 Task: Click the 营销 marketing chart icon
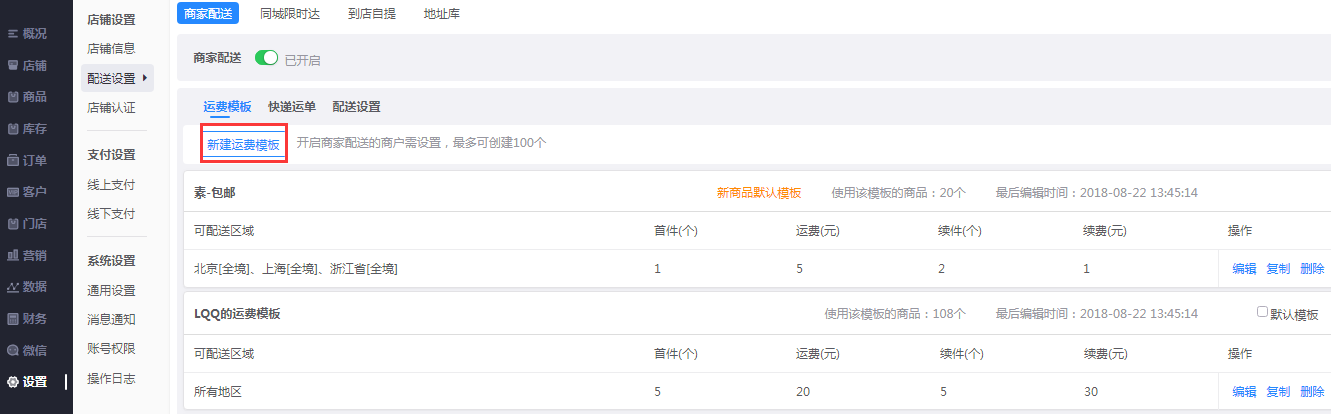pos(13,255)
